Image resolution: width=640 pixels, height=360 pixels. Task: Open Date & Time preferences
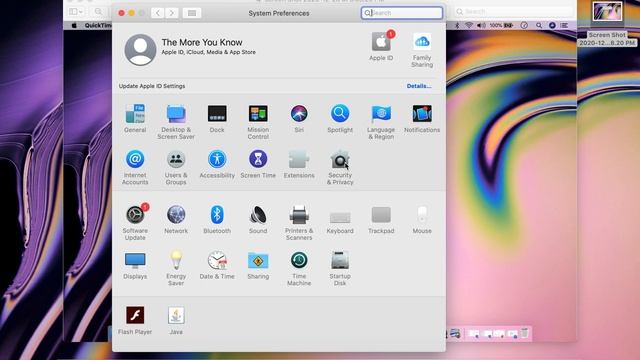pyautogui.click(x=217, y=260)
